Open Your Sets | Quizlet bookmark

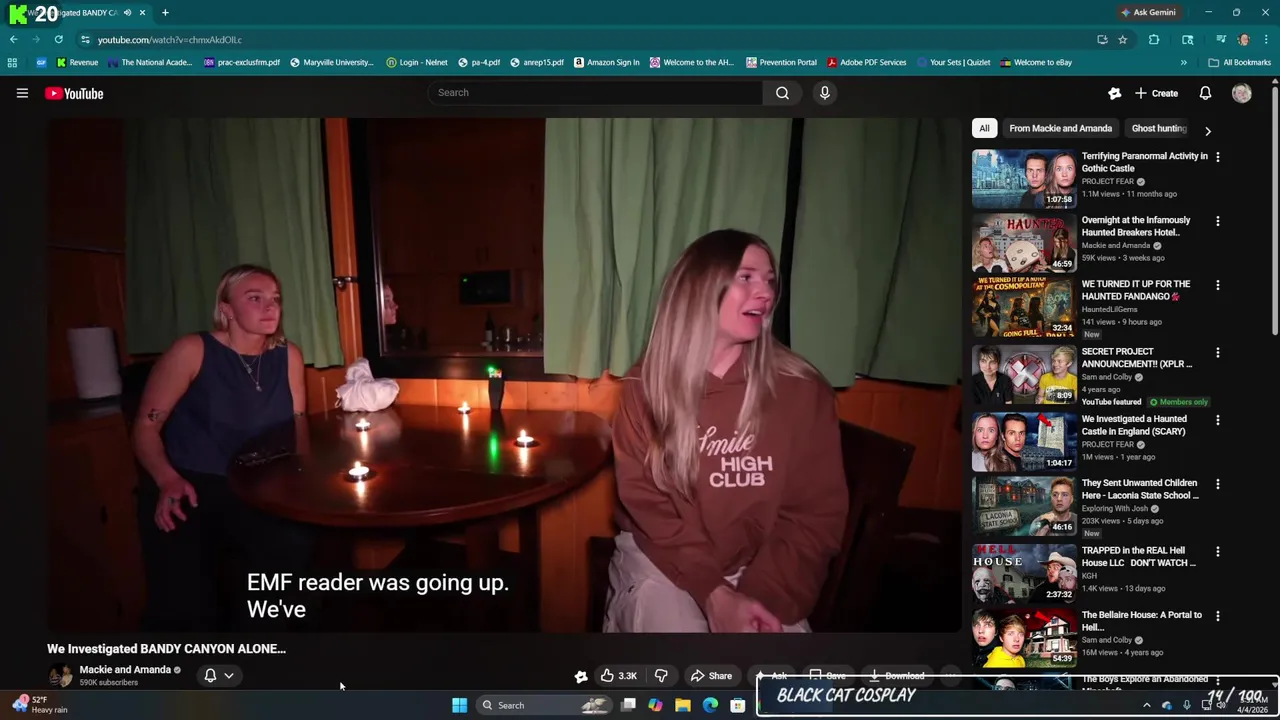(953, 62)
